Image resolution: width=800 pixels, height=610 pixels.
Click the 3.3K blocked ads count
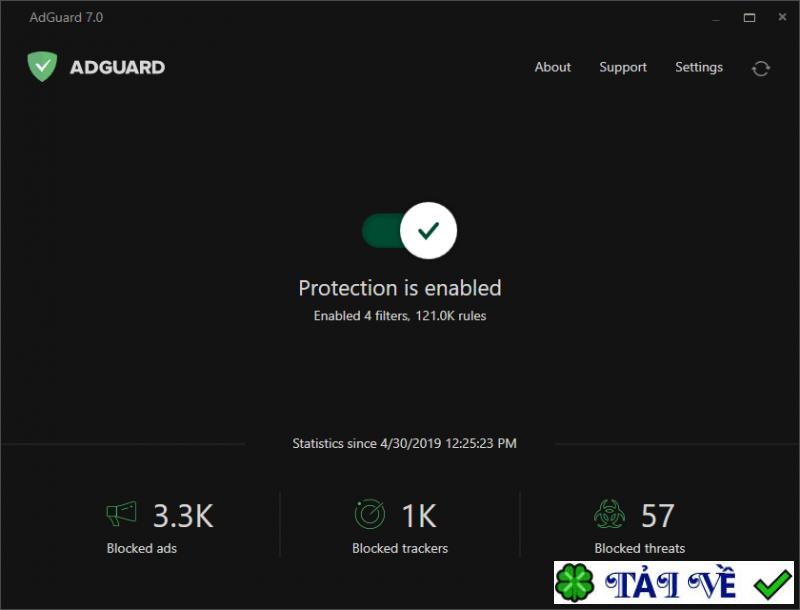pos(183,516)
